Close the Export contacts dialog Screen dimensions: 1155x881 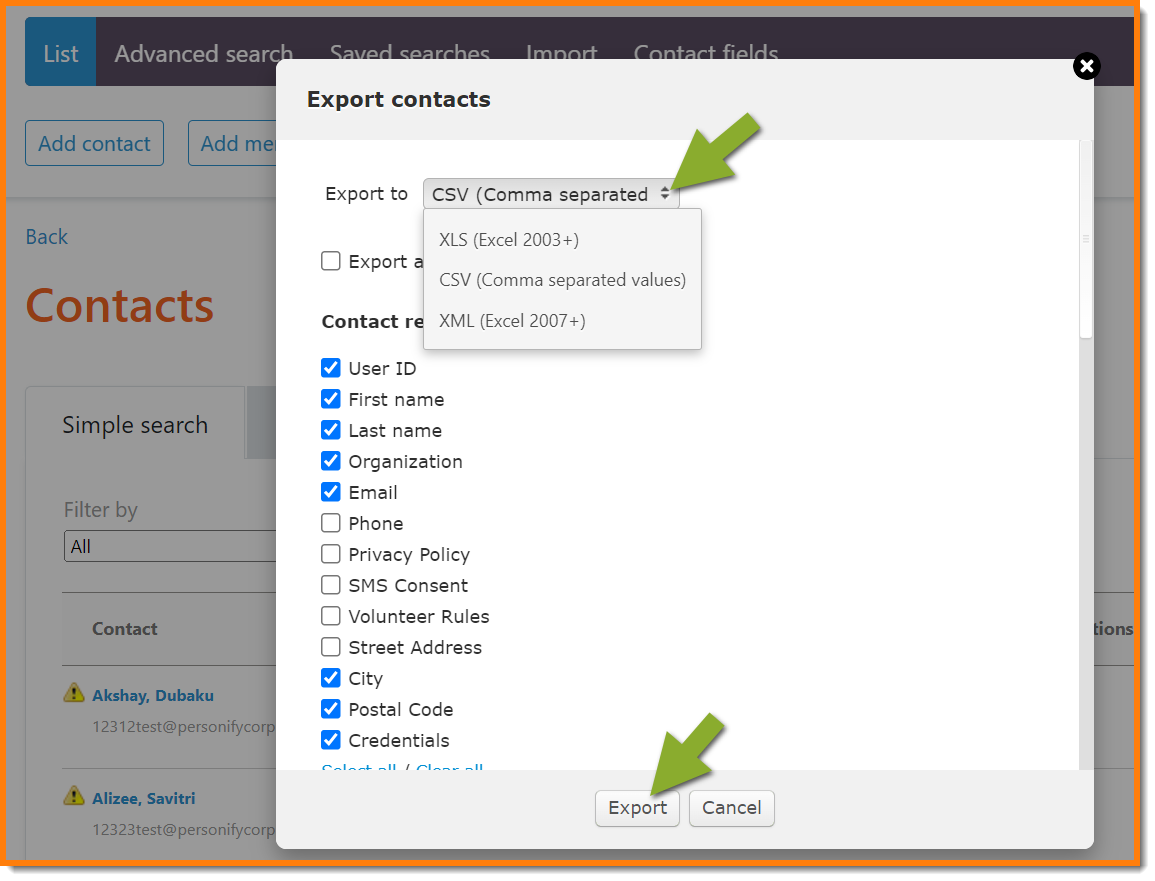pos(1086,66)
